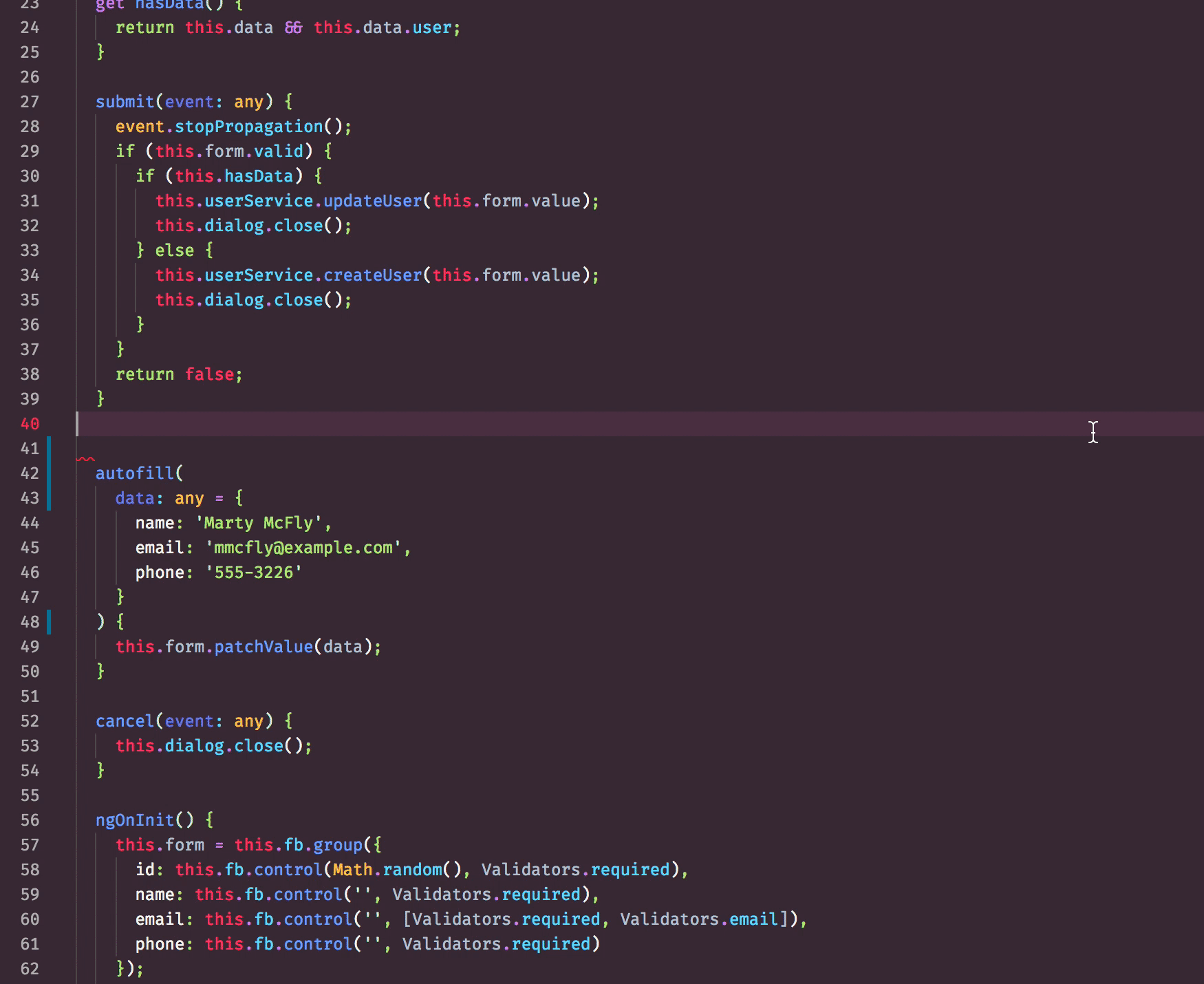
Task: Click line number 56 in the gutter
Action: pos(30,820)
